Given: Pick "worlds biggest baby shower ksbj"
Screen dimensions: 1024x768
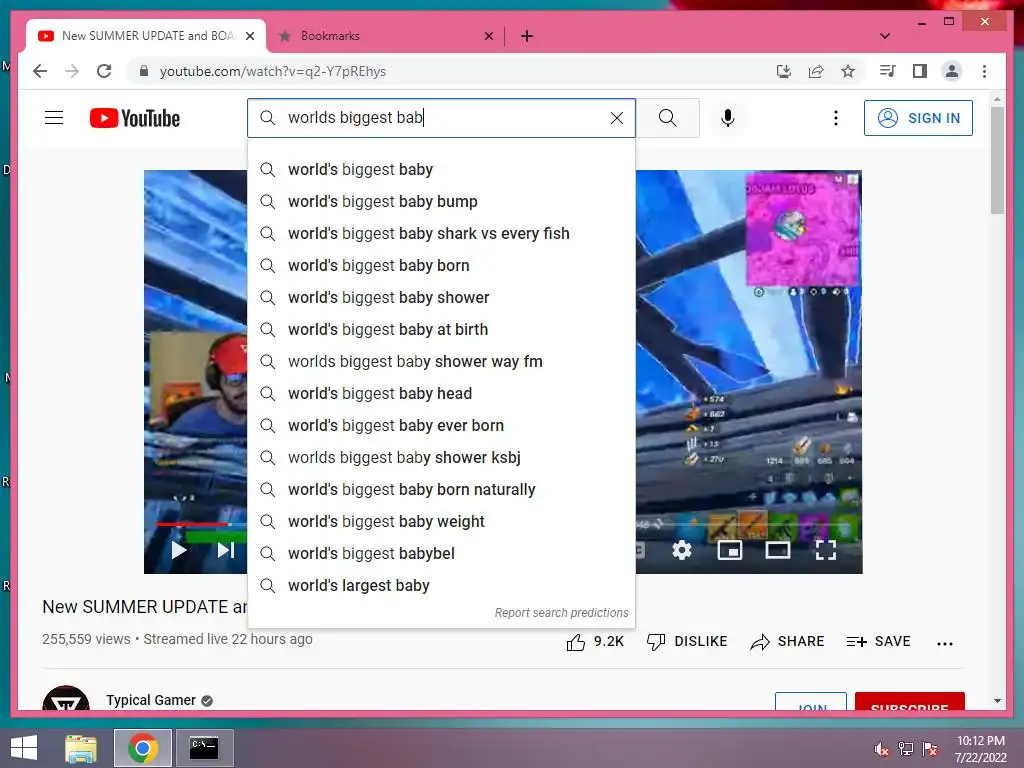Looking at the screenshot, I should coord(441,458).
